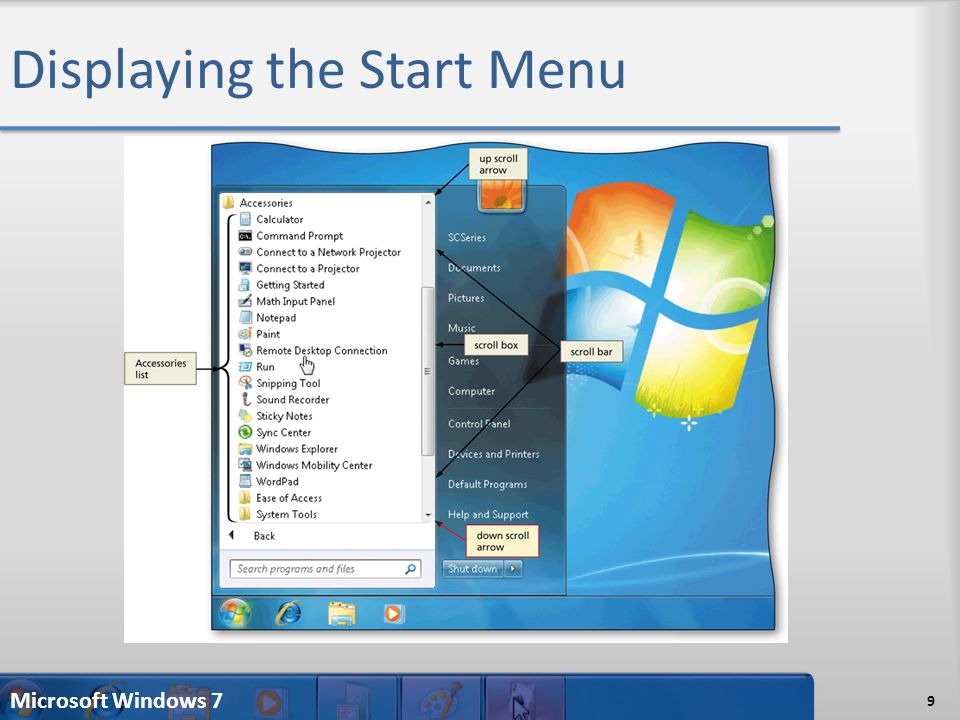This screenshot has width=960, height=720.
Task: Open Documents from the Start menu
Action: [474, 268]
